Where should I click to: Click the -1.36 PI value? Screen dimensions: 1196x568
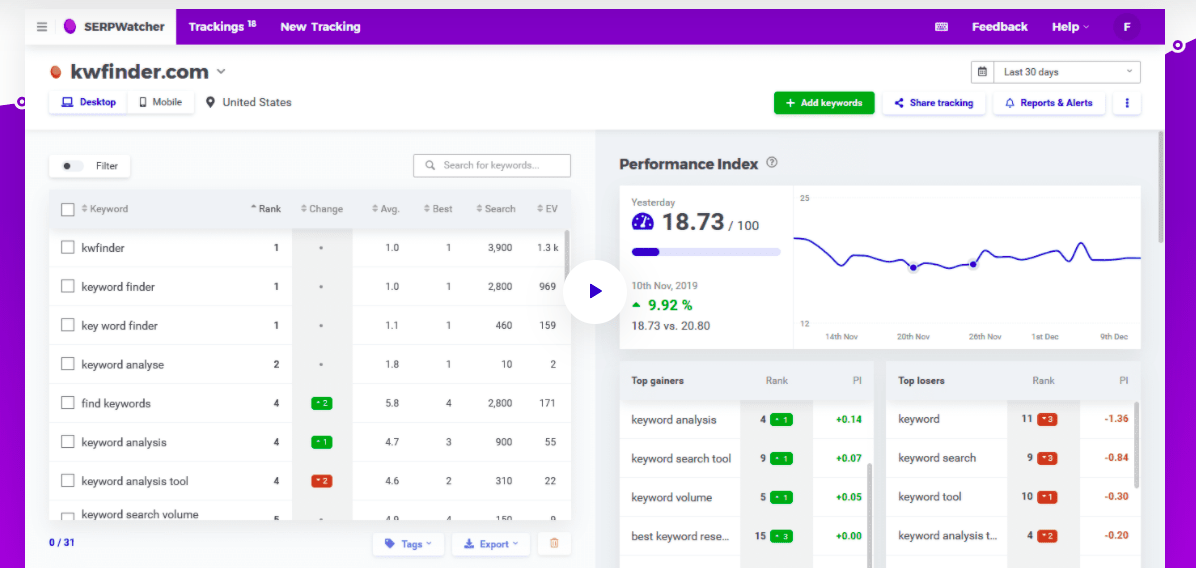pos(1114,419)
